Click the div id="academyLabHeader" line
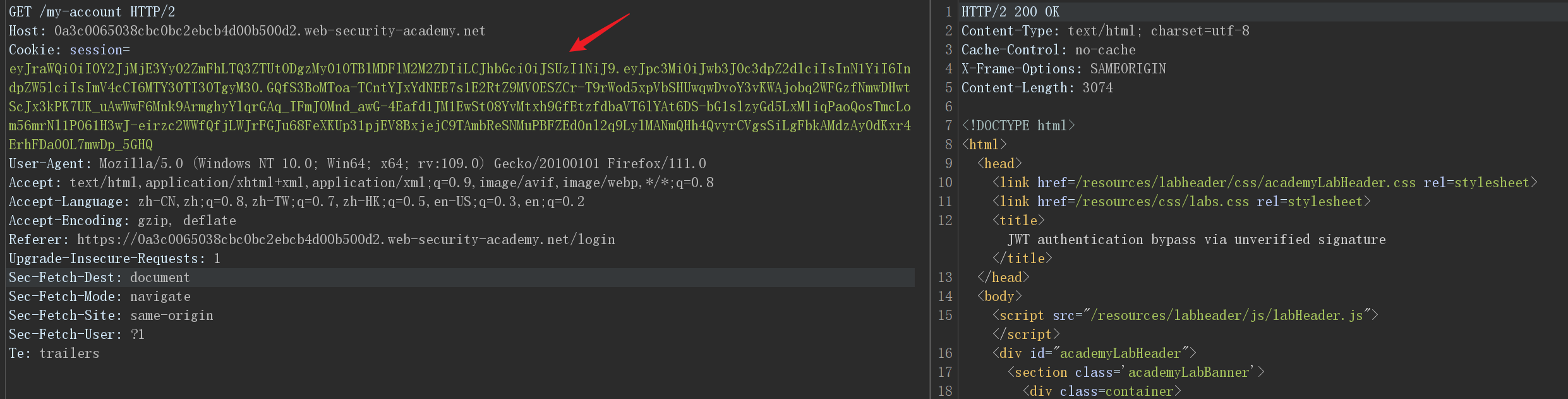The image size is (1568, 399). (x=1094, y=353)
